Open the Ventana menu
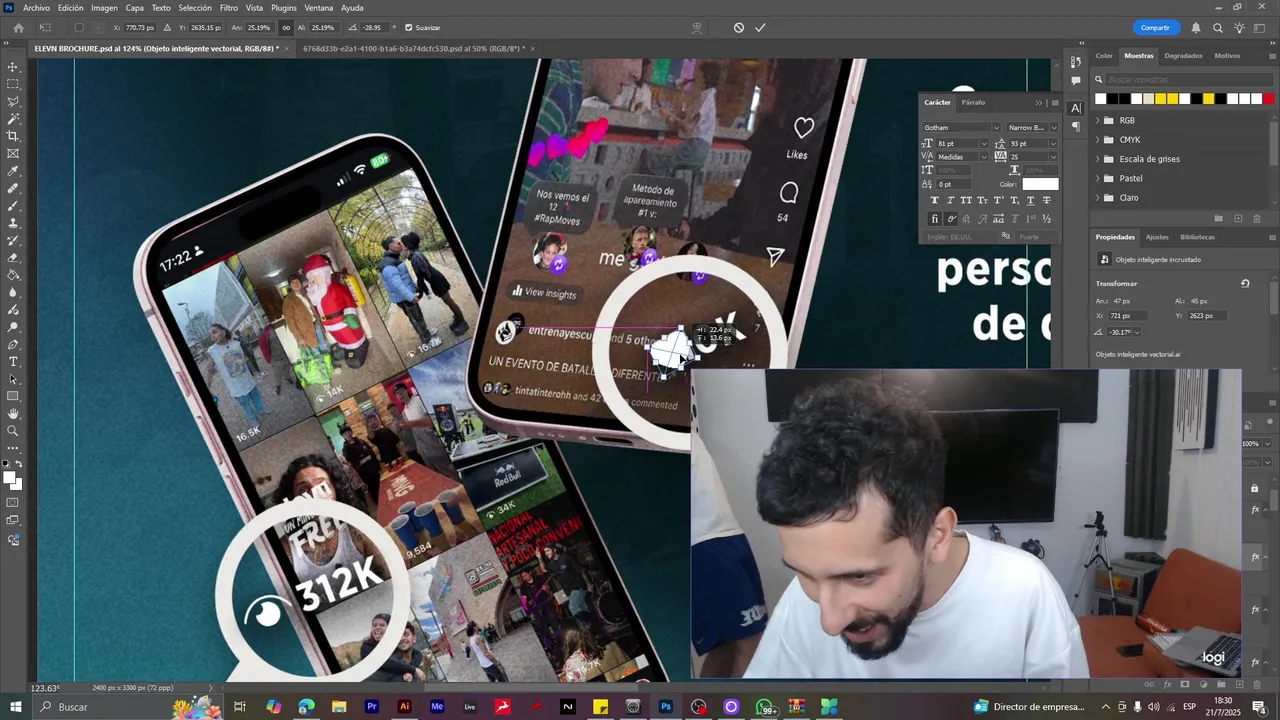1280x720 pixels. pyautogui.click(x=319, y=7)
